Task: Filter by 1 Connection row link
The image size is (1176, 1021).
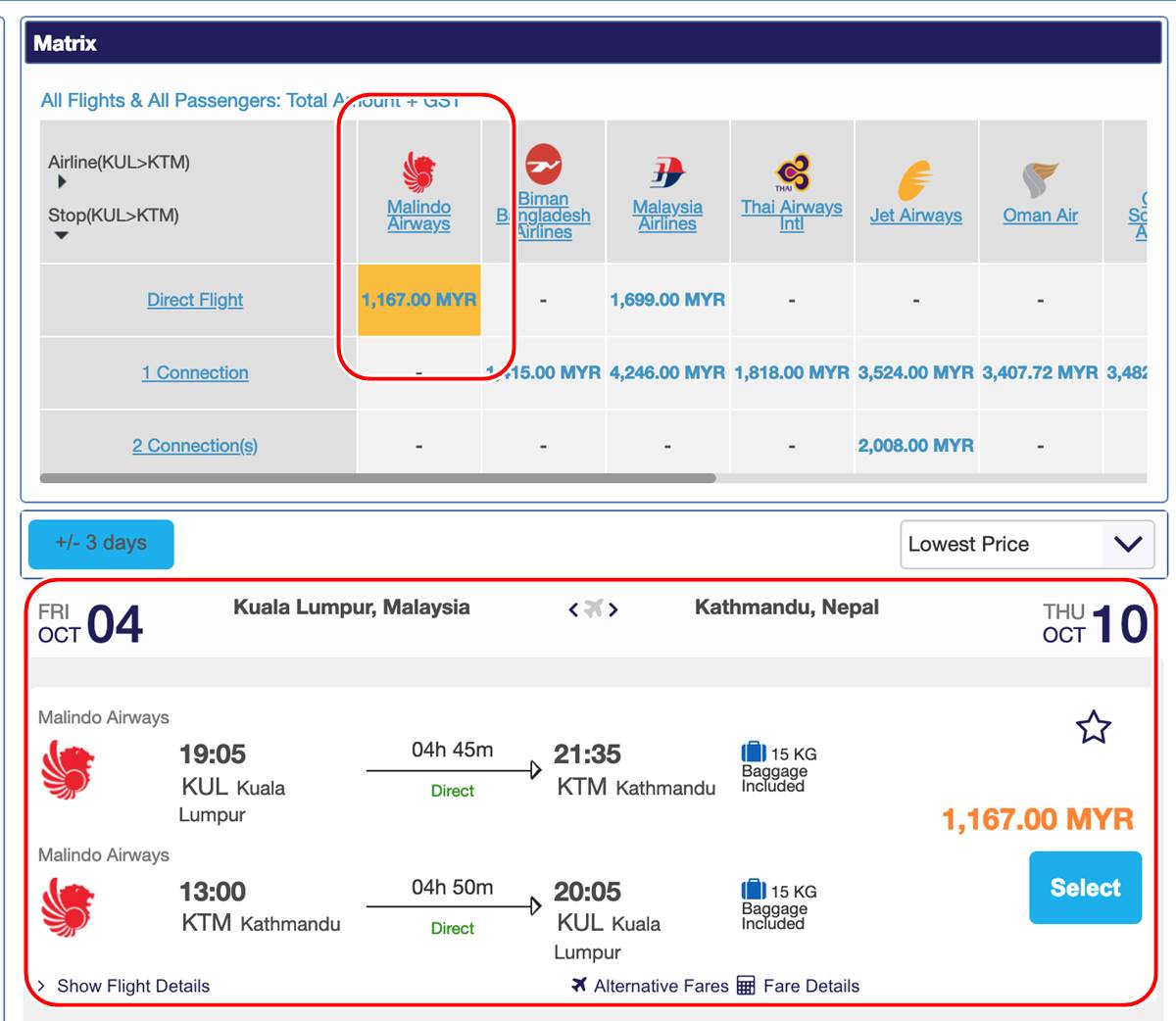Action: point(195,372)
